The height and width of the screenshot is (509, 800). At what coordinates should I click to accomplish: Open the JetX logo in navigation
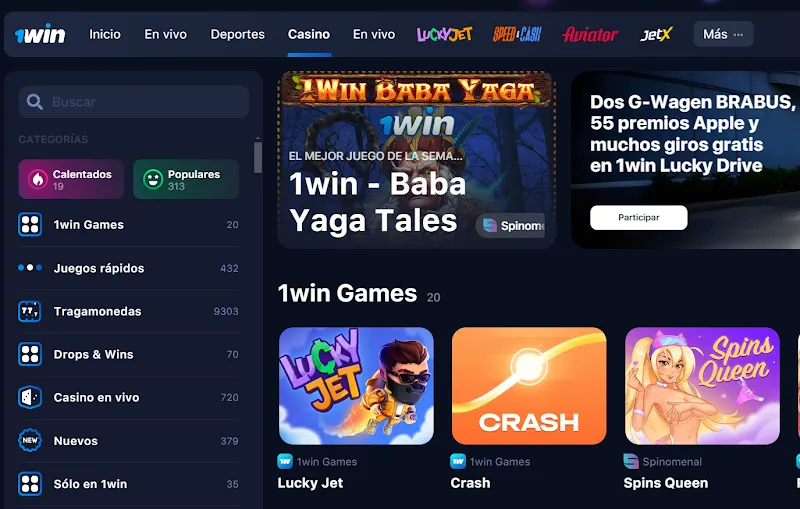point(657,34)
